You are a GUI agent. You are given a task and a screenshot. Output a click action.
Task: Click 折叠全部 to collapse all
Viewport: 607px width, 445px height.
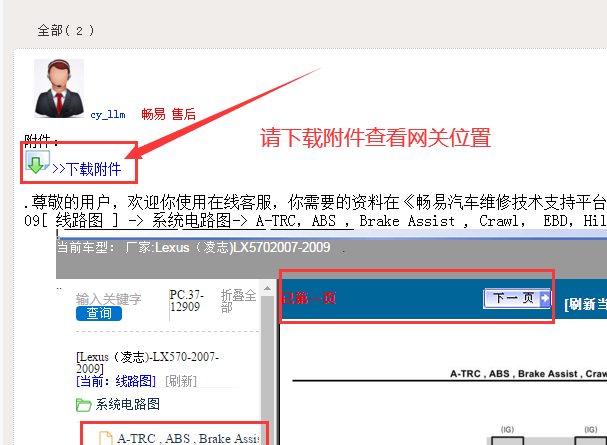pyautogui.click(x=238, y=301)
